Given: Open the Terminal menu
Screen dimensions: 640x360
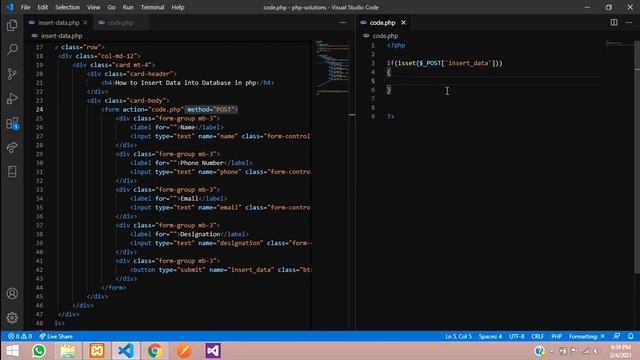Looking at the screenshot, I should (x=152, y=7).
